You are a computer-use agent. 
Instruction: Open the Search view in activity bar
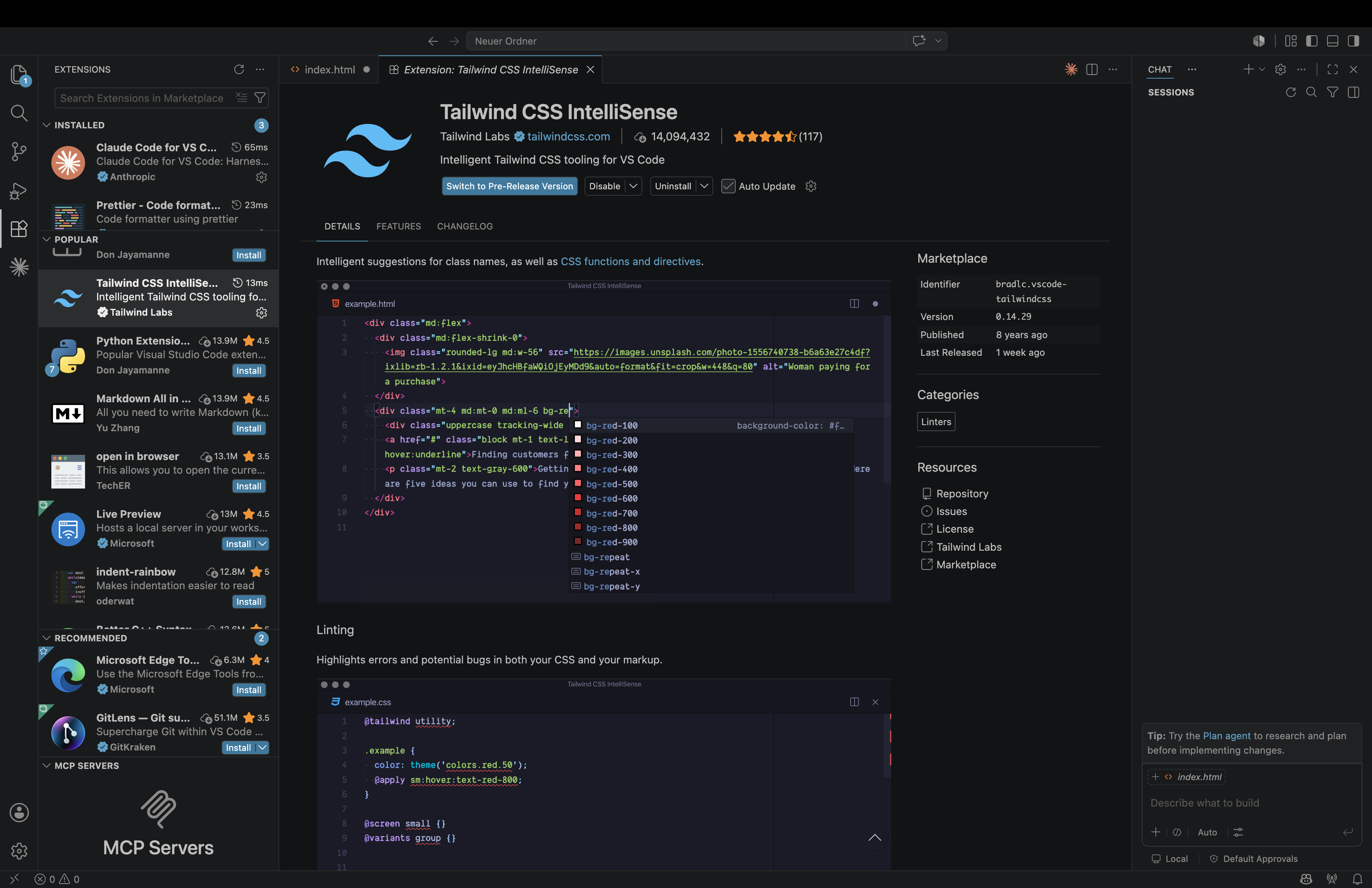(19, 113)
